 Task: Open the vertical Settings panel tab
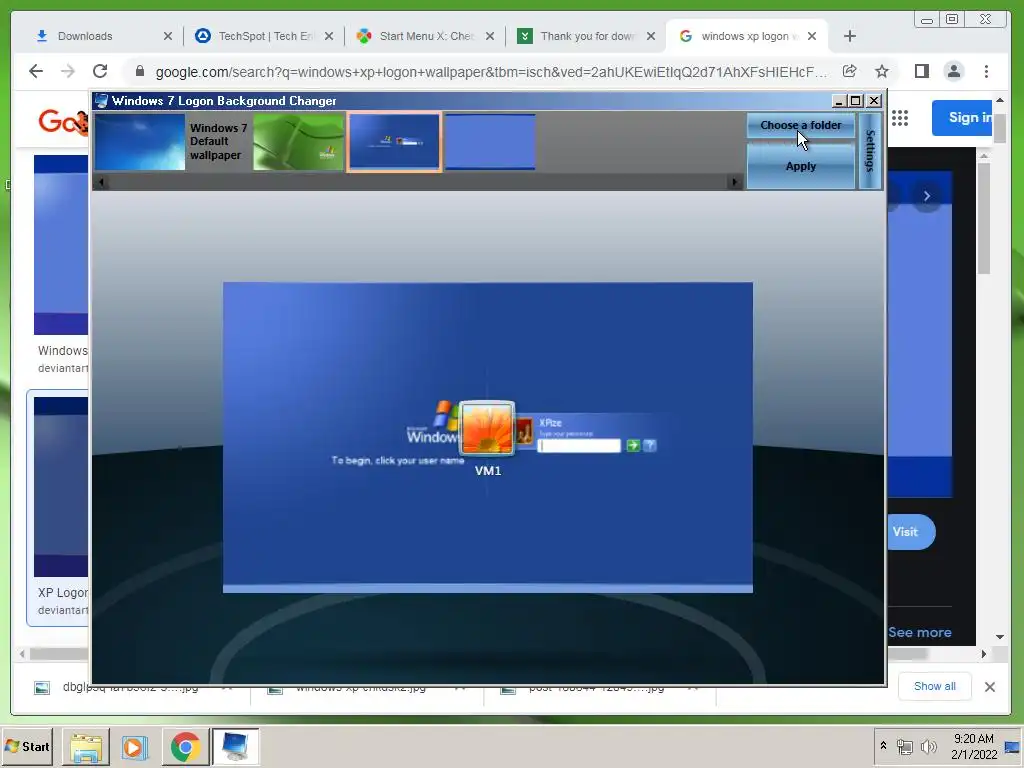[x=870, y=151]
